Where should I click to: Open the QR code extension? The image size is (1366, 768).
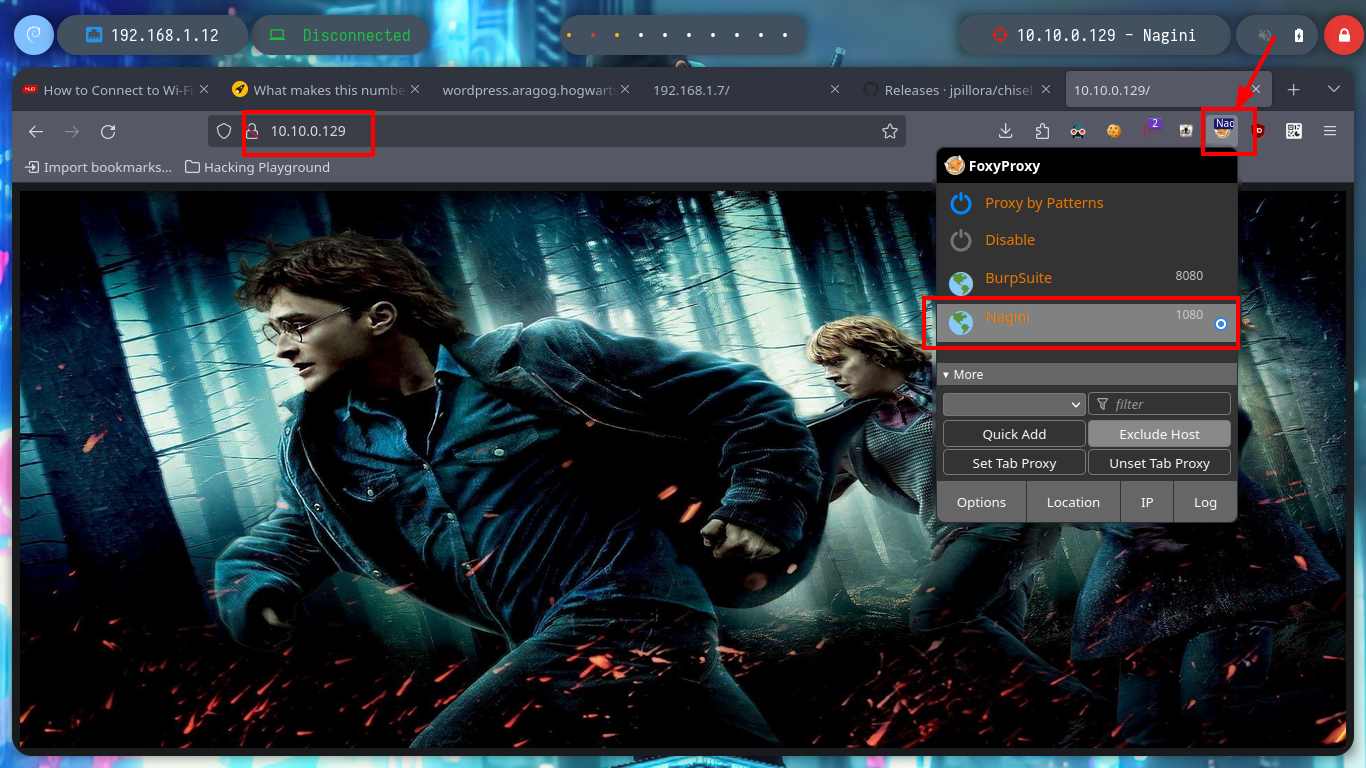[x=1293, y=131]
